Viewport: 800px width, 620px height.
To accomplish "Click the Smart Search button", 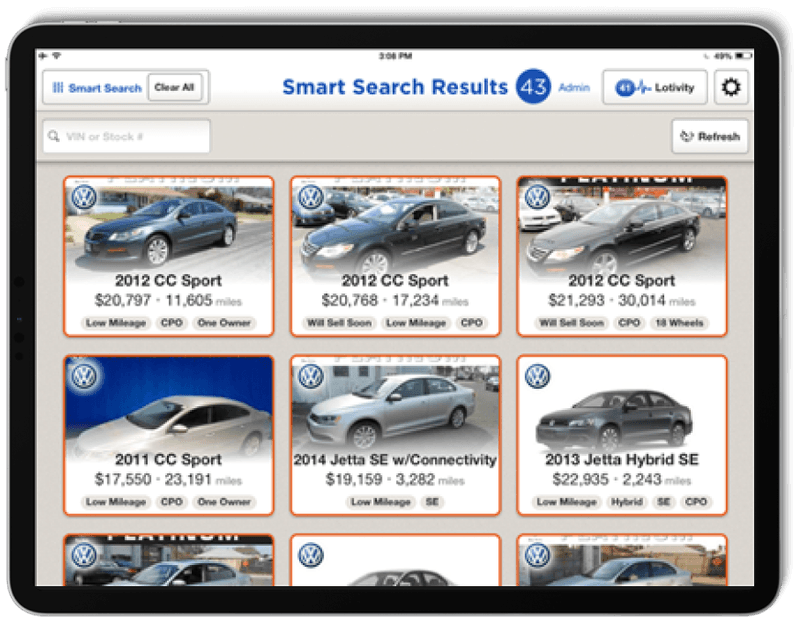I will pyautogui.click(x=97, y=88).
